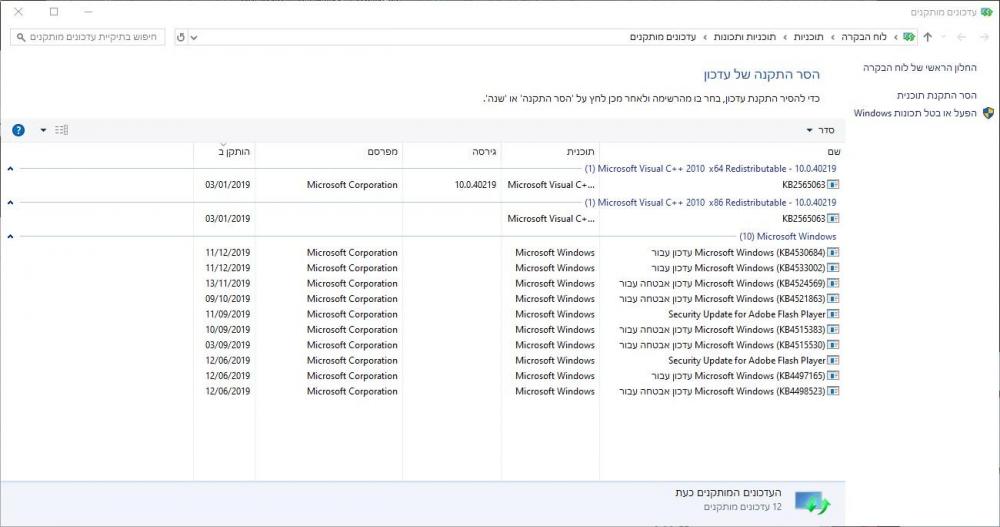The width and height of the screenshot is (1000, 527).
Task: Select the KB4515383 security update name
Action: point(722,329)
